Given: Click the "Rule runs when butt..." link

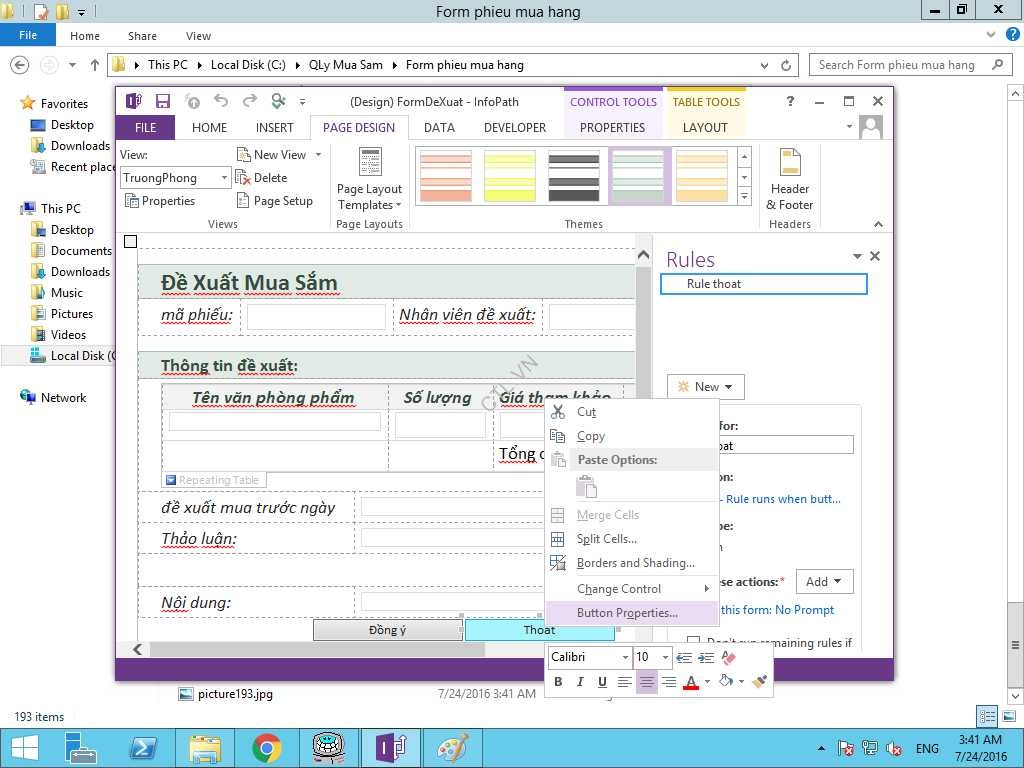Looking at the screenshot, I should click(783, 499).
